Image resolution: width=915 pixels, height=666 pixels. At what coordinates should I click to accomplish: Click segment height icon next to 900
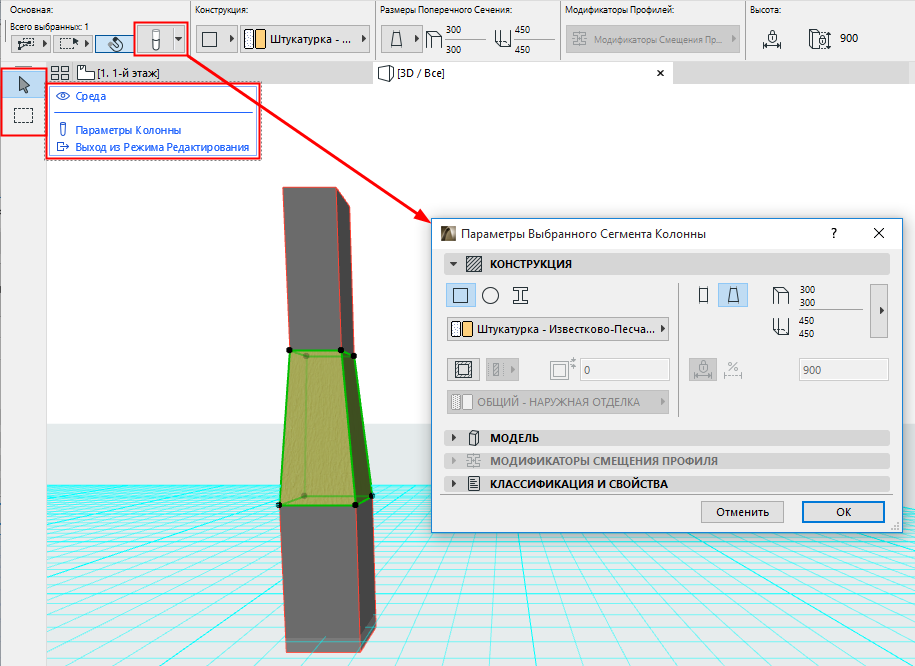tap(820, 40)
